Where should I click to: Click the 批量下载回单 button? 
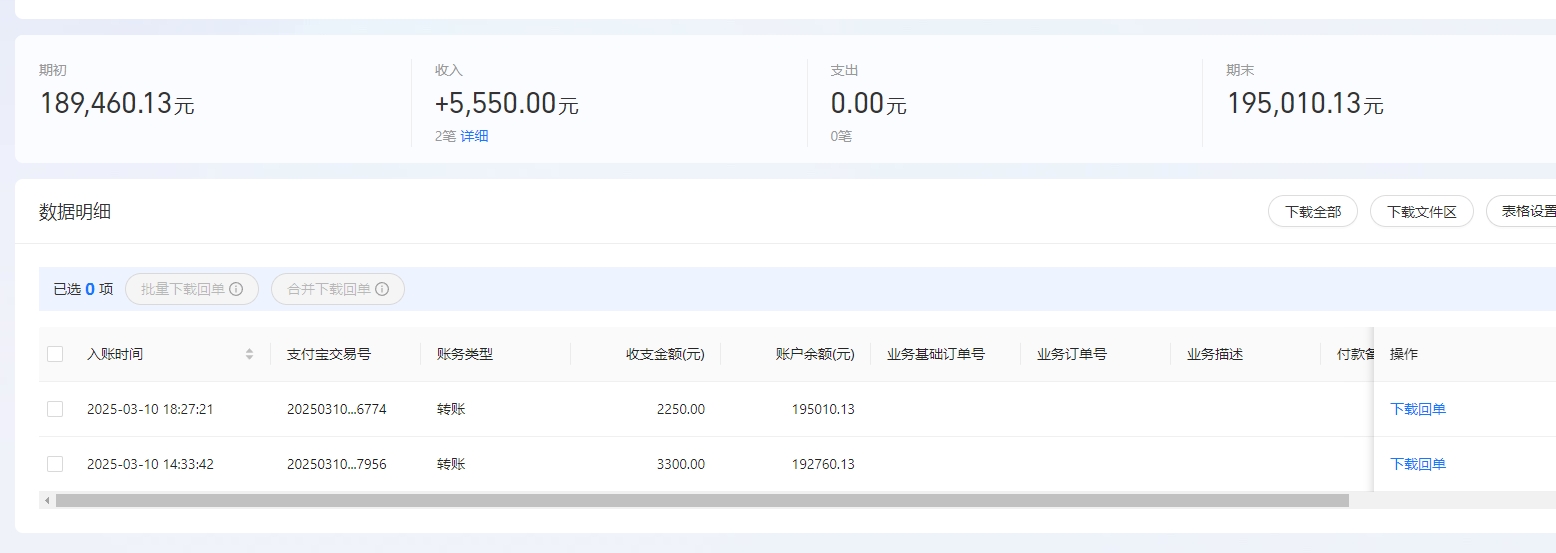[183, 289]
